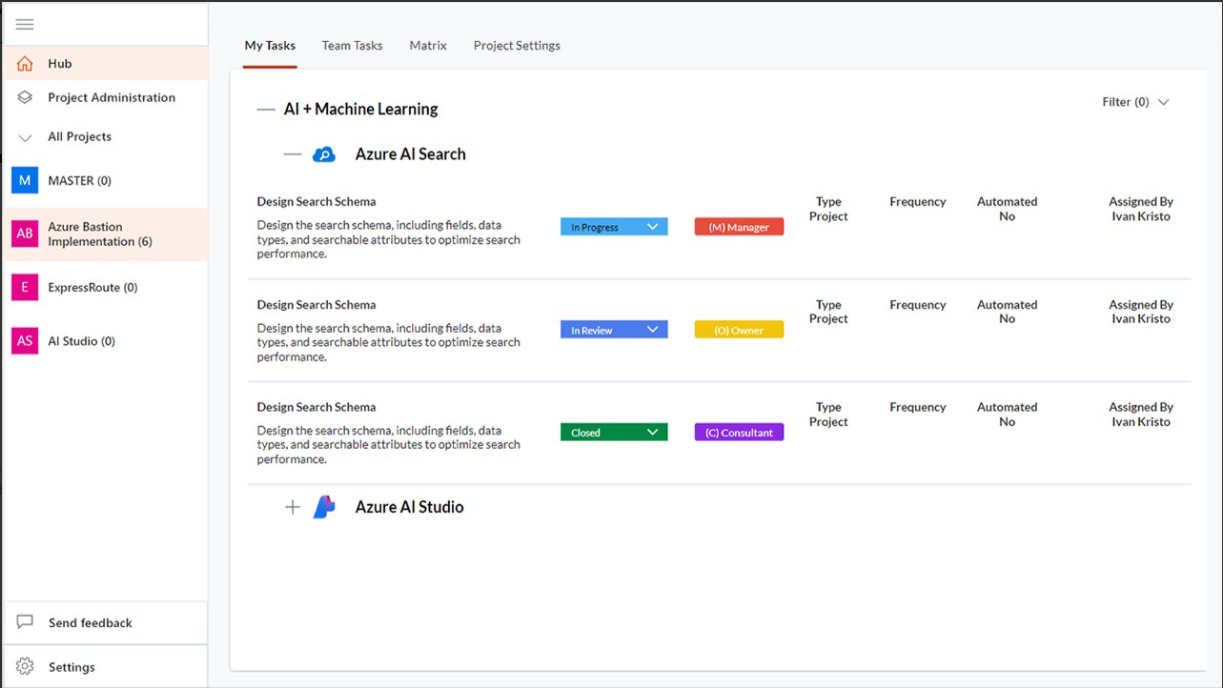
Task: Click description text of the In Review task
Action: tap(389, 342)
